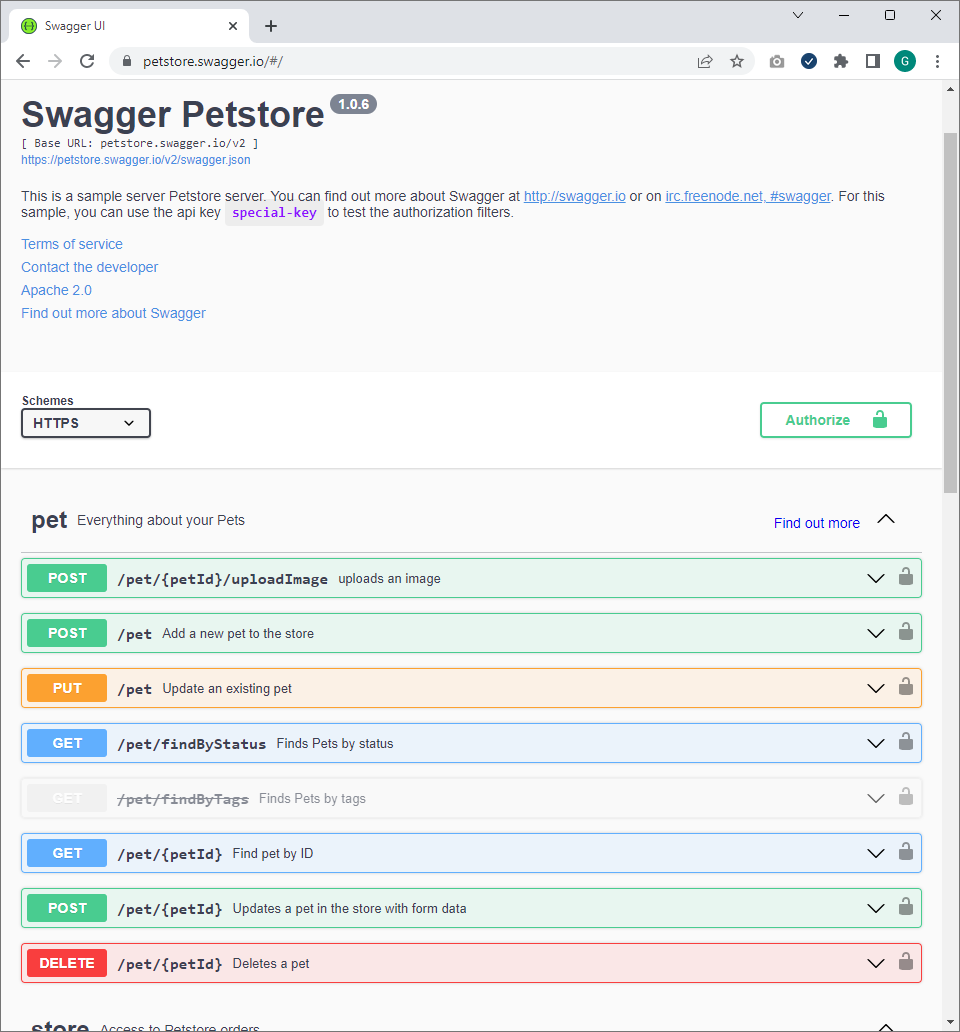Image resolution: width=960 pixels, height=1032 pixels.
Task: Click the green POST badge for uploadImage
Action: (67, 578)
